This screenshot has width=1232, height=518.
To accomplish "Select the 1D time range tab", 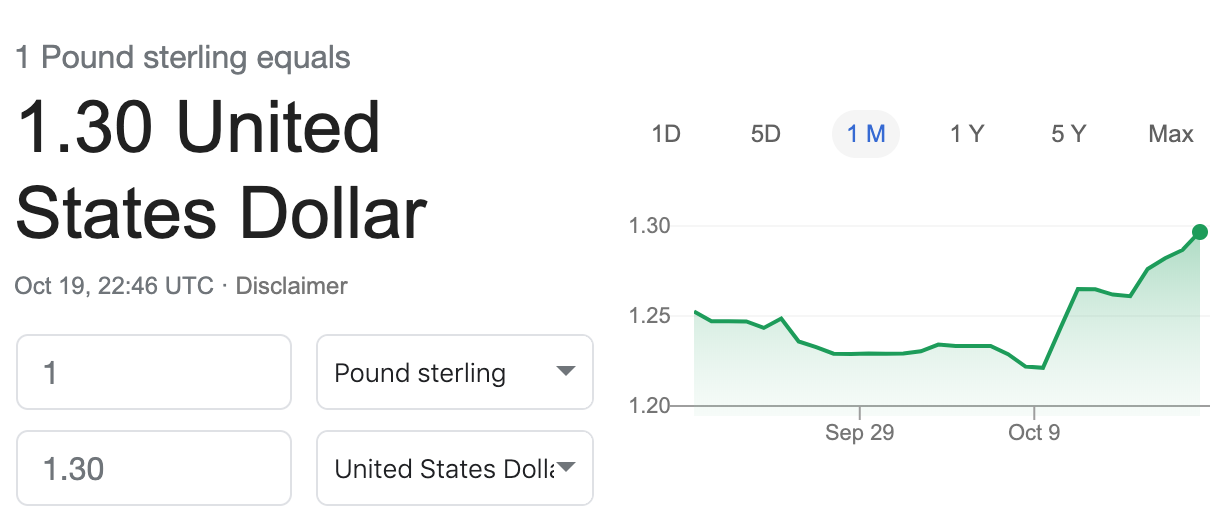I will pyautogui.click(x=666, y=134).
